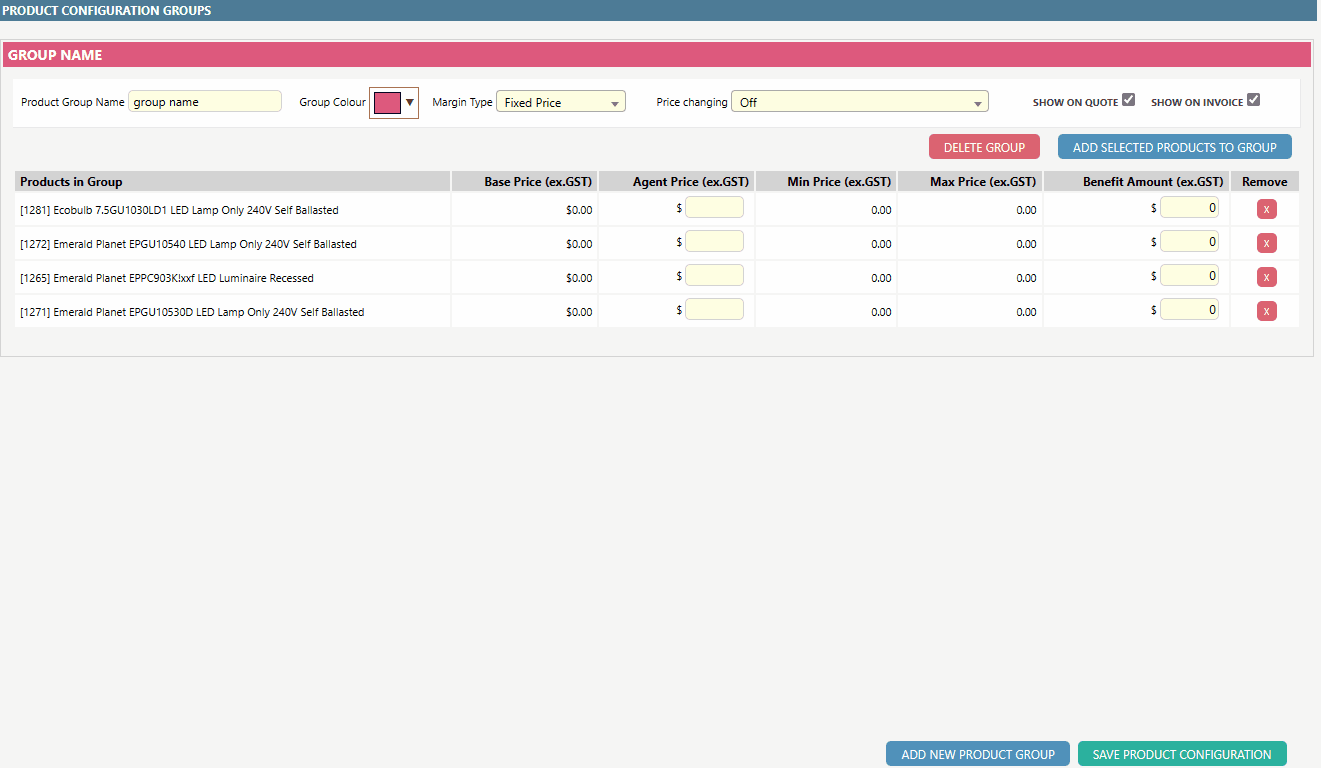
Task: Click the Product Group Name field
Action: [x=205, y=102]
